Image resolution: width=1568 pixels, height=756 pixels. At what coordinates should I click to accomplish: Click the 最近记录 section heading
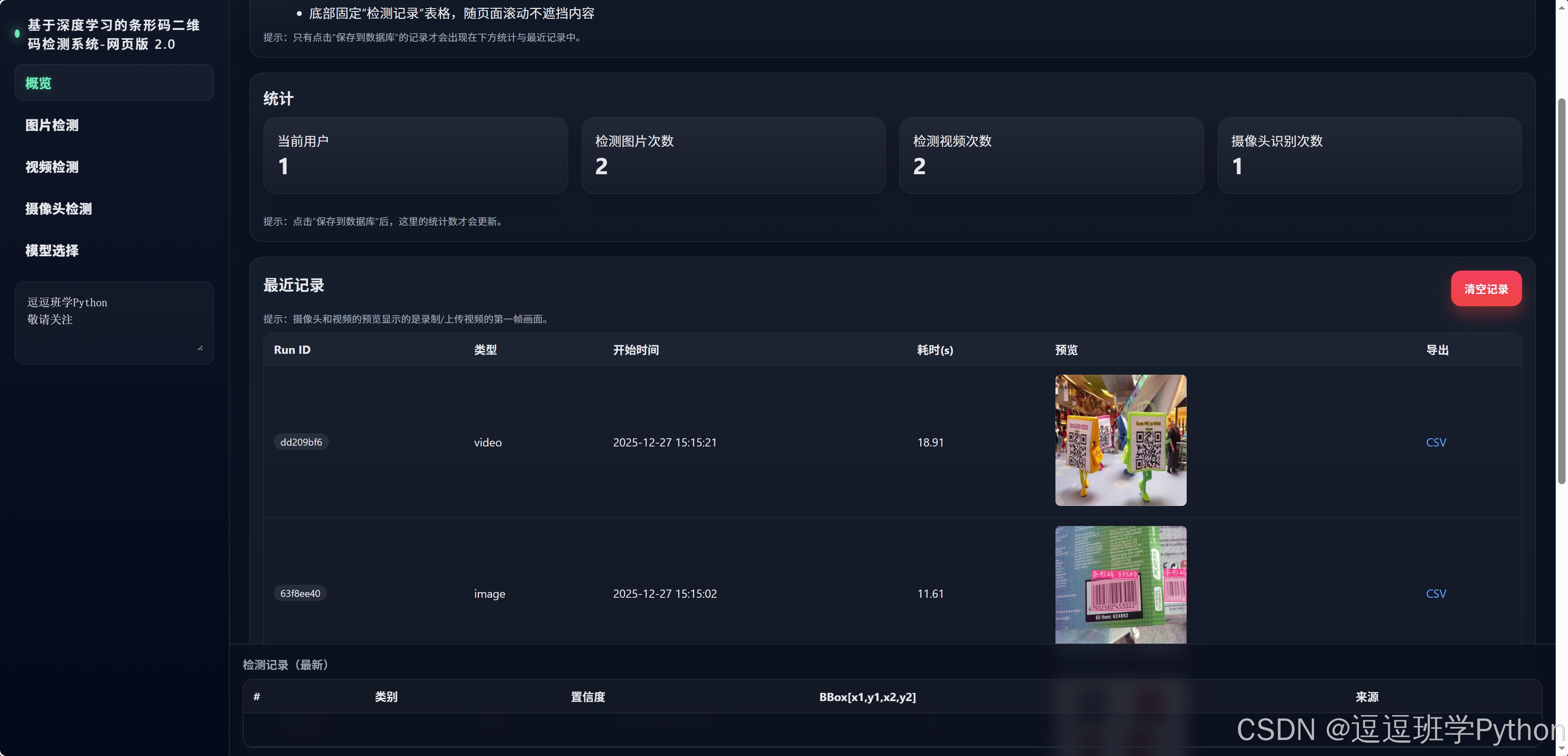[294, 285]
